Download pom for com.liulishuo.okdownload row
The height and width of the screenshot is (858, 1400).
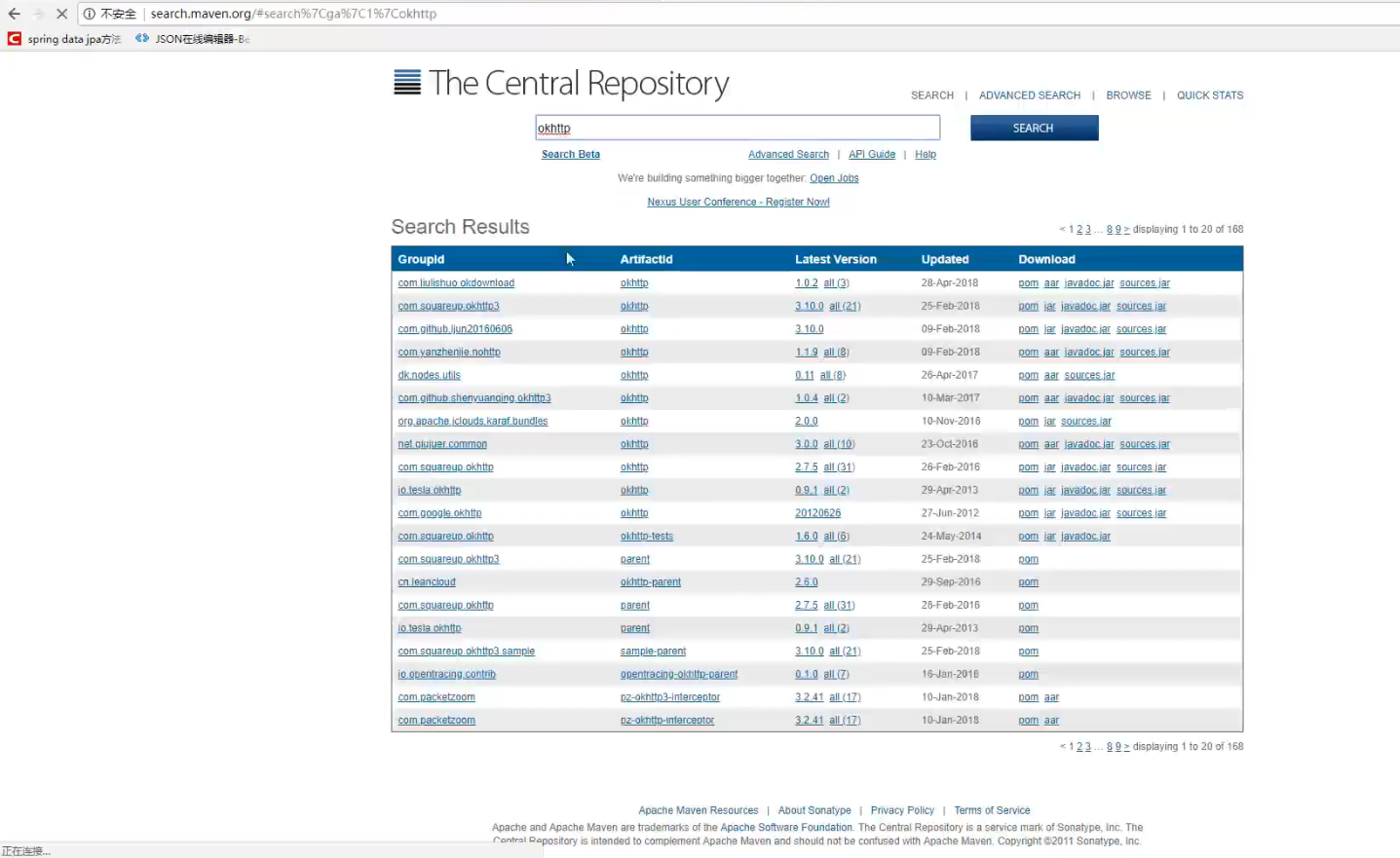1029,283
